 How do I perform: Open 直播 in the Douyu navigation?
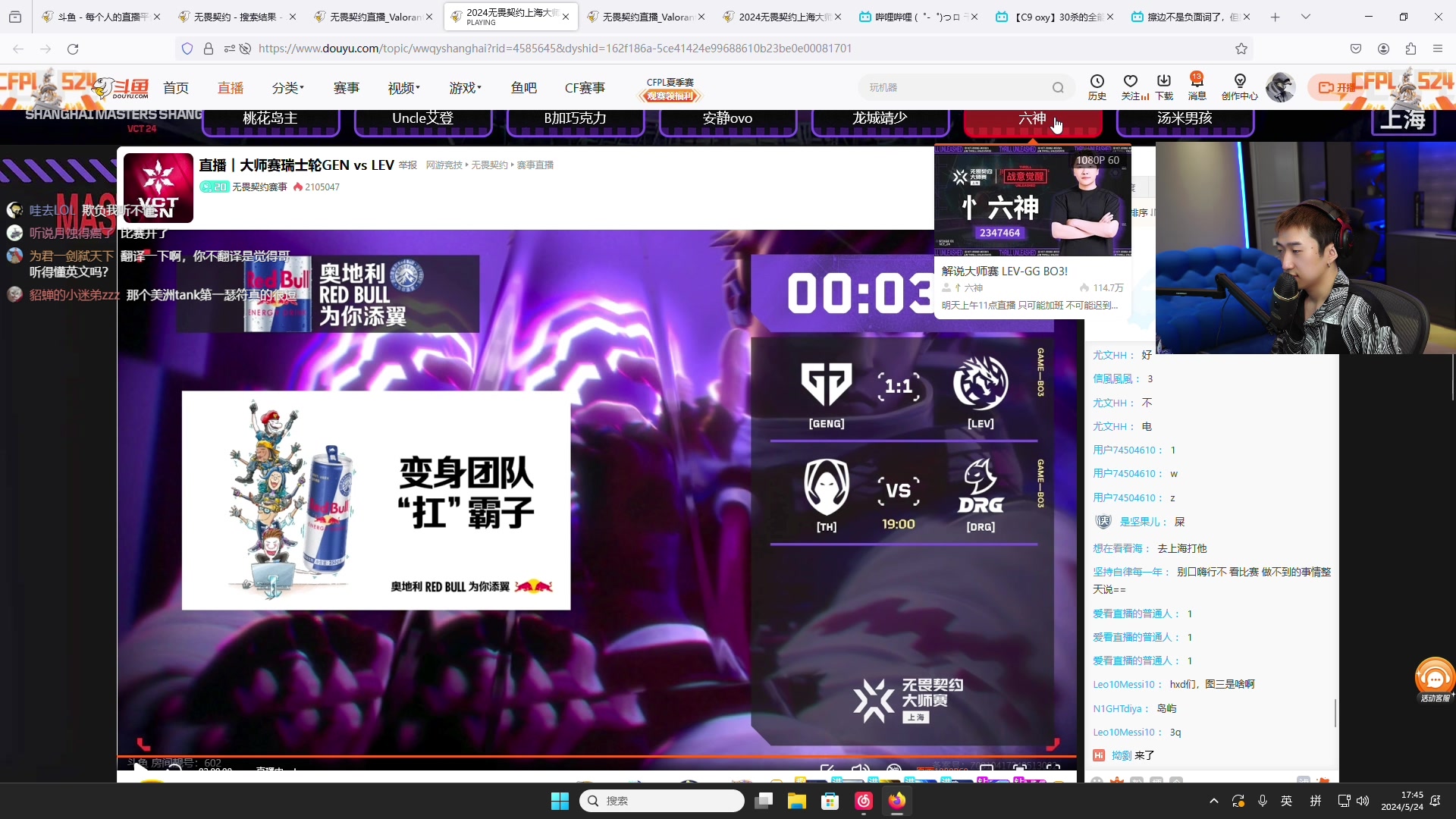pyautogui.click(x=231, y=88)
